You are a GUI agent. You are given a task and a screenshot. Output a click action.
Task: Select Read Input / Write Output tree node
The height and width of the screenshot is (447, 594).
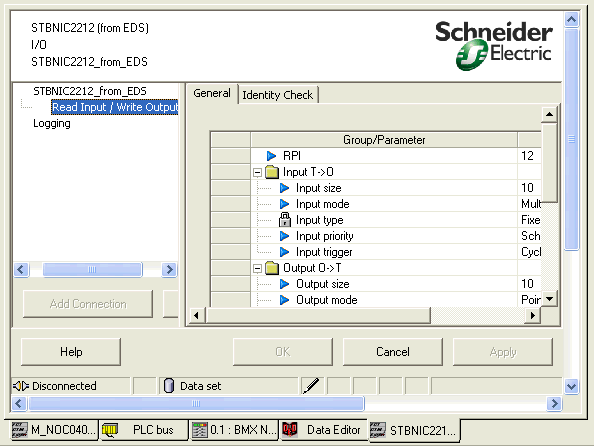pyautogui.click(x=115, y=107)
